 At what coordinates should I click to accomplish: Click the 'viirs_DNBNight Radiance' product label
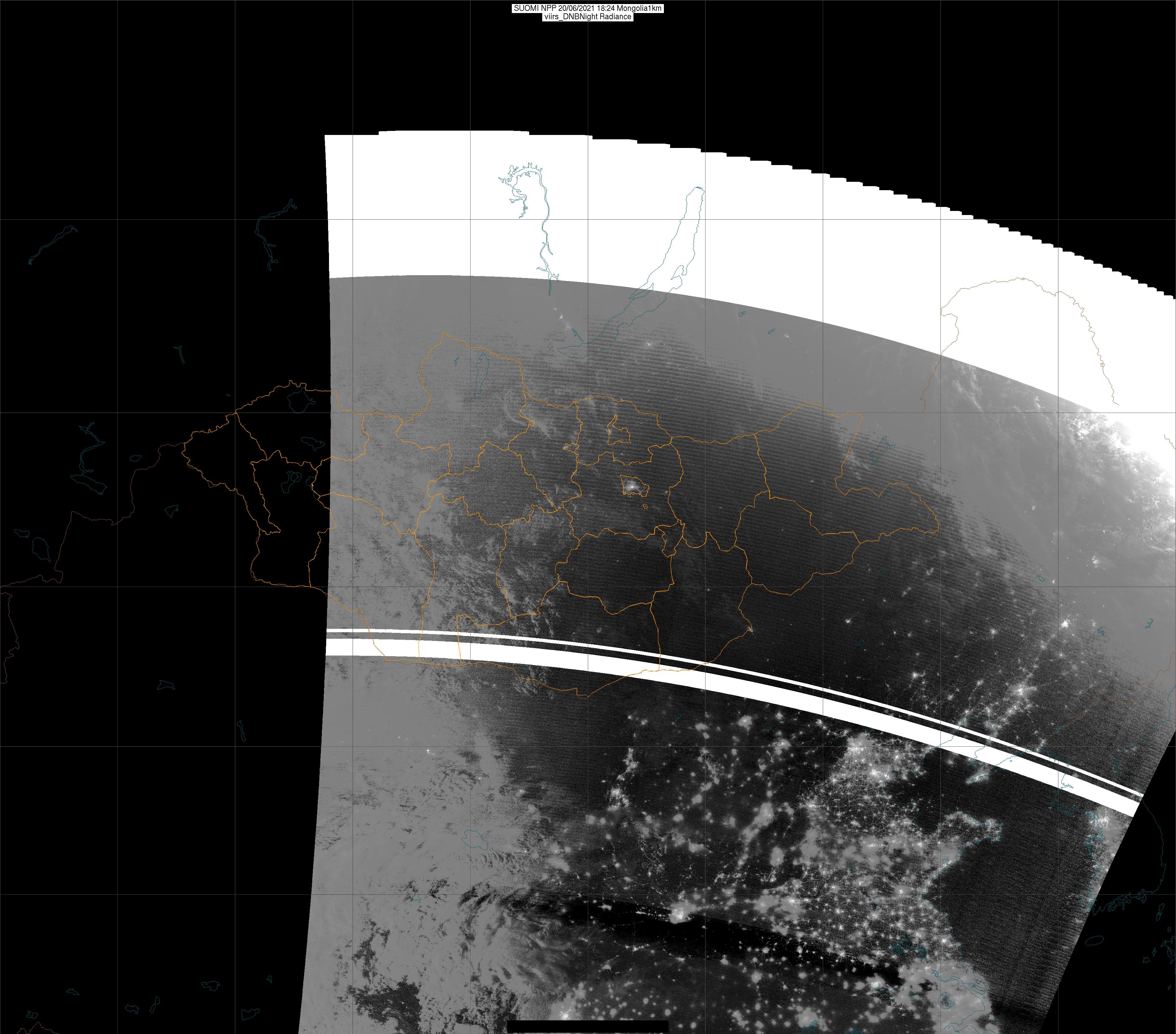(588, 17)
